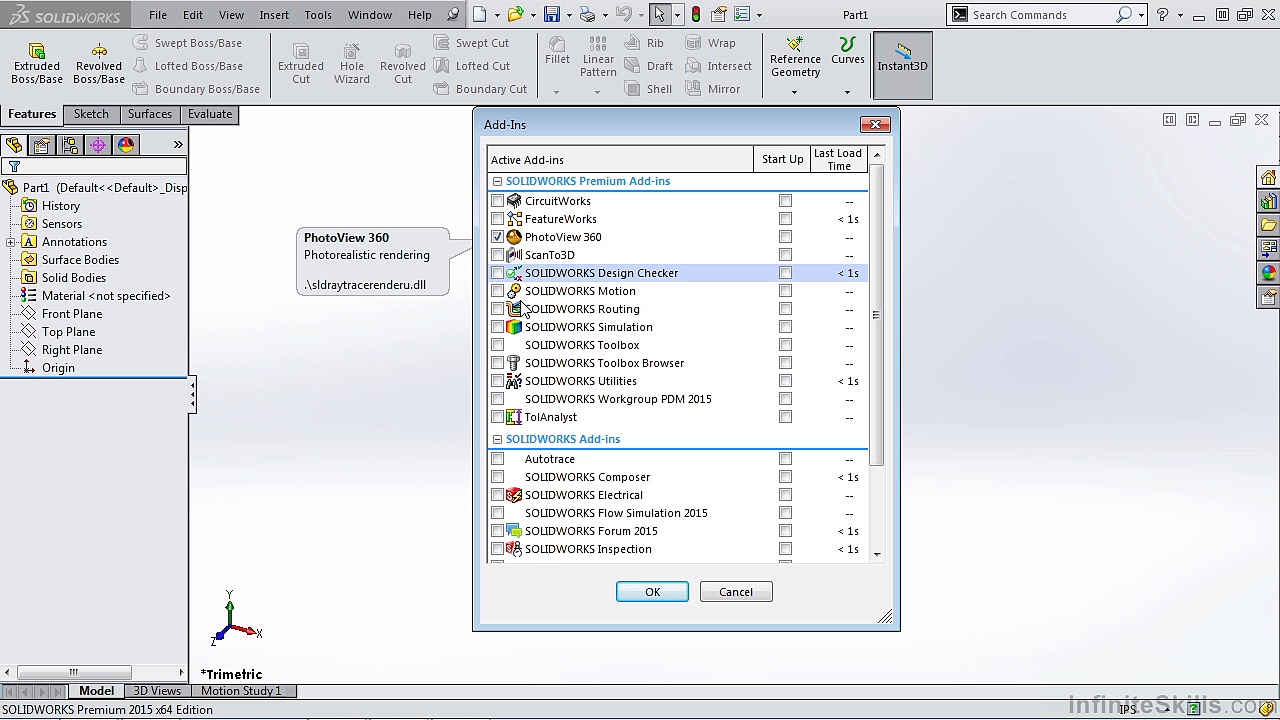Viewport: 1280px width, 720px height.
Task: Check the TolAnalyst add-in checkbox
Action: [497, 417]
